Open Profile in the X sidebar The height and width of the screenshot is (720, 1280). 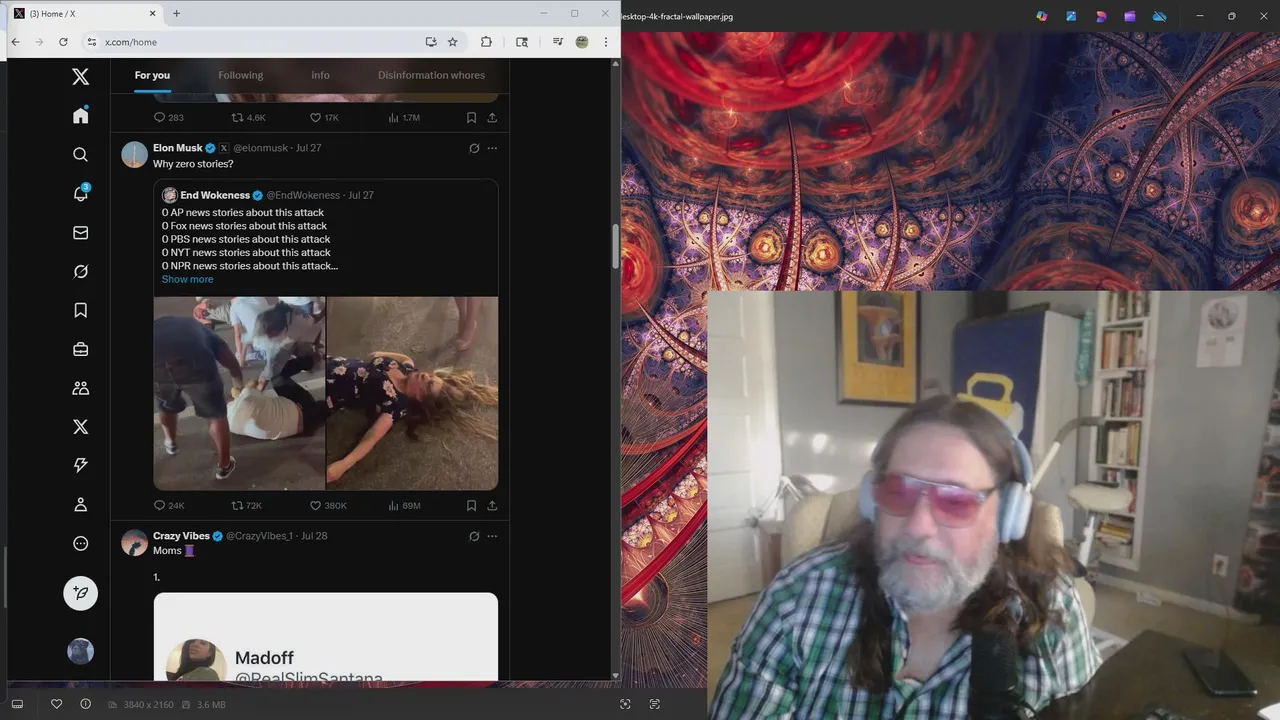81,505
